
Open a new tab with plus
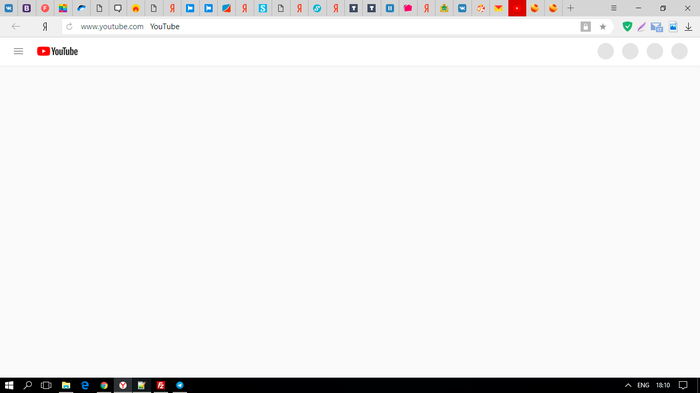pos(571,8)
